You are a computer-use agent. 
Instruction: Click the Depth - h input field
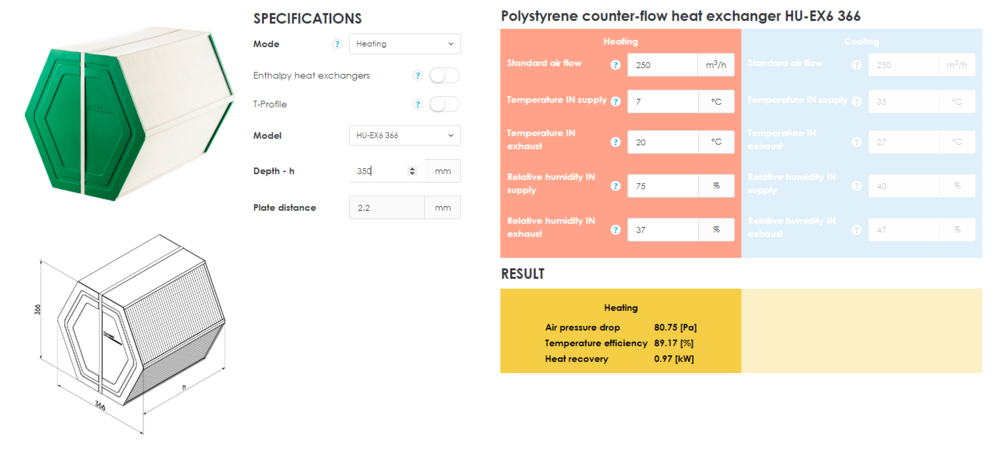click(x=378, y=171)
